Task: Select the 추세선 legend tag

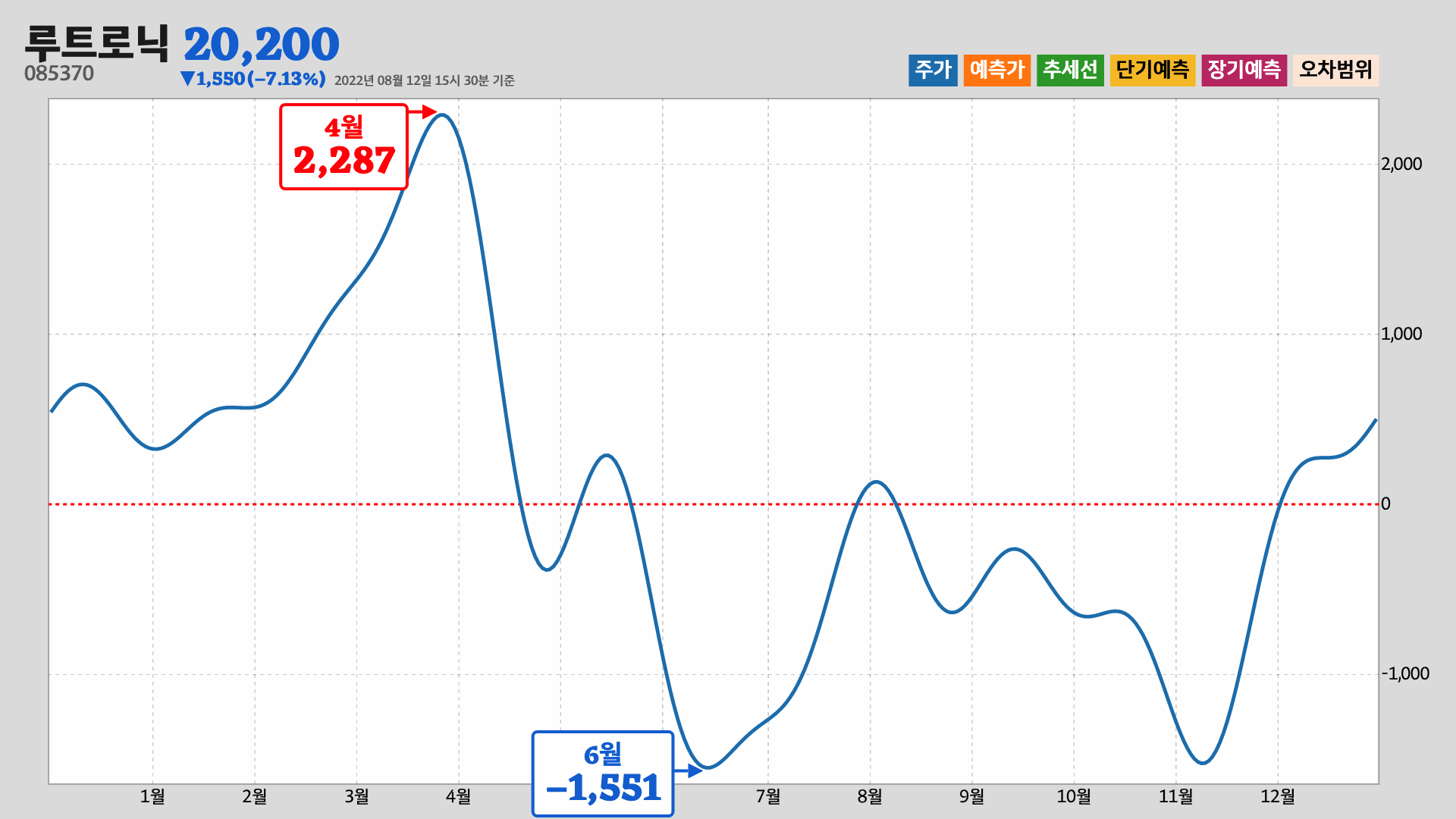Action: click(x=1070, y=71)
